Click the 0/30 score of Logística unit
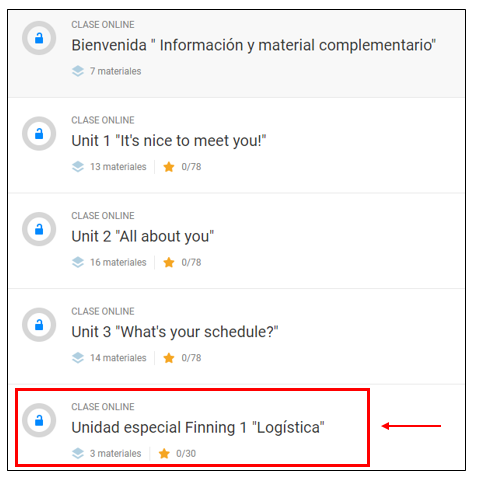This screenshot has width=478, height=481. pyautogui.click(x=186, y=454)
